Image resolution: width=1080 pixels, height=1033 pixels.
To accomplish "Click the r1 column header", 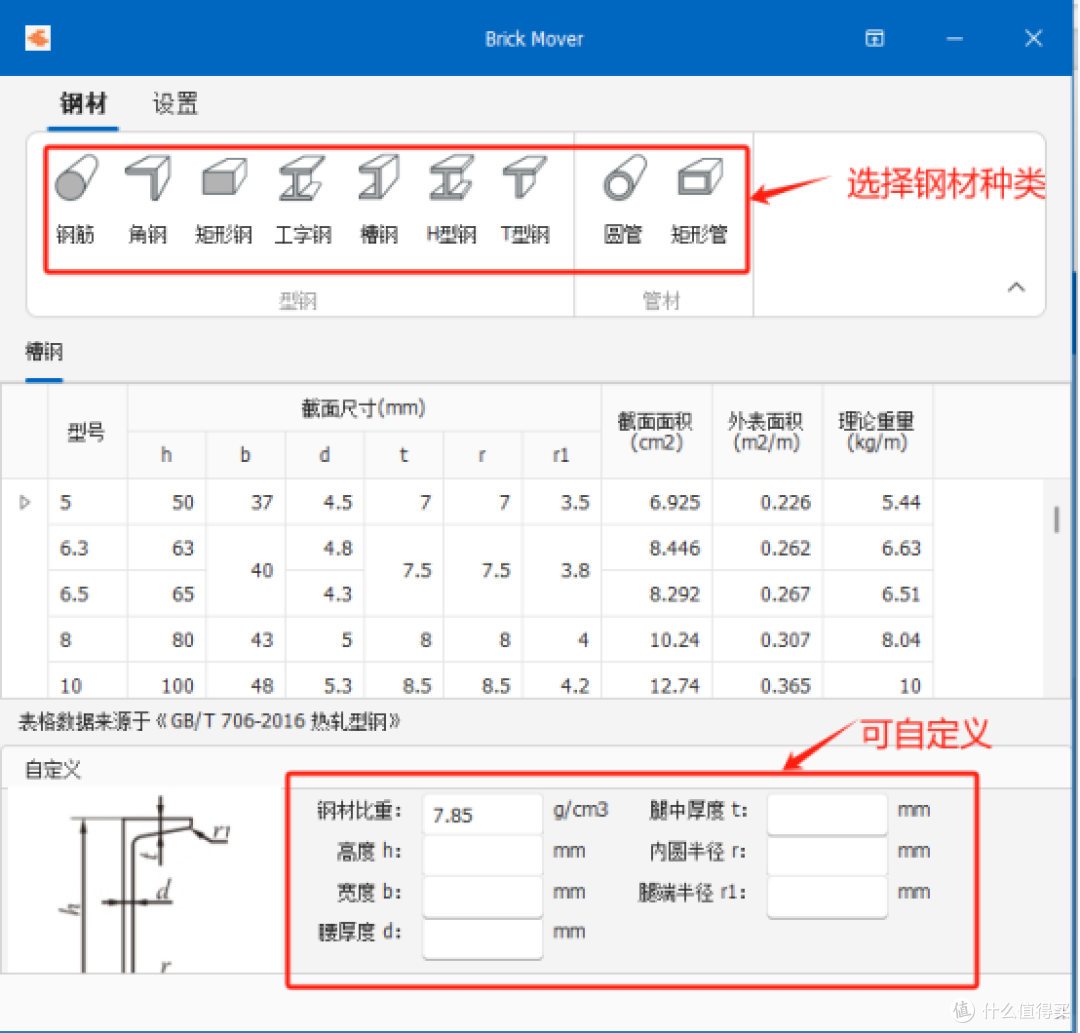I will [561, 455].
